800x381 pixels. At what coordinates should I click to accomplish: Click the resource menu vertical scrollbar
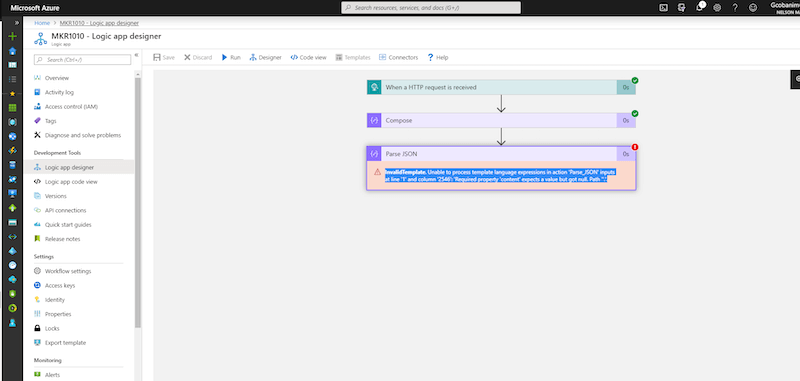coord(138,204)
